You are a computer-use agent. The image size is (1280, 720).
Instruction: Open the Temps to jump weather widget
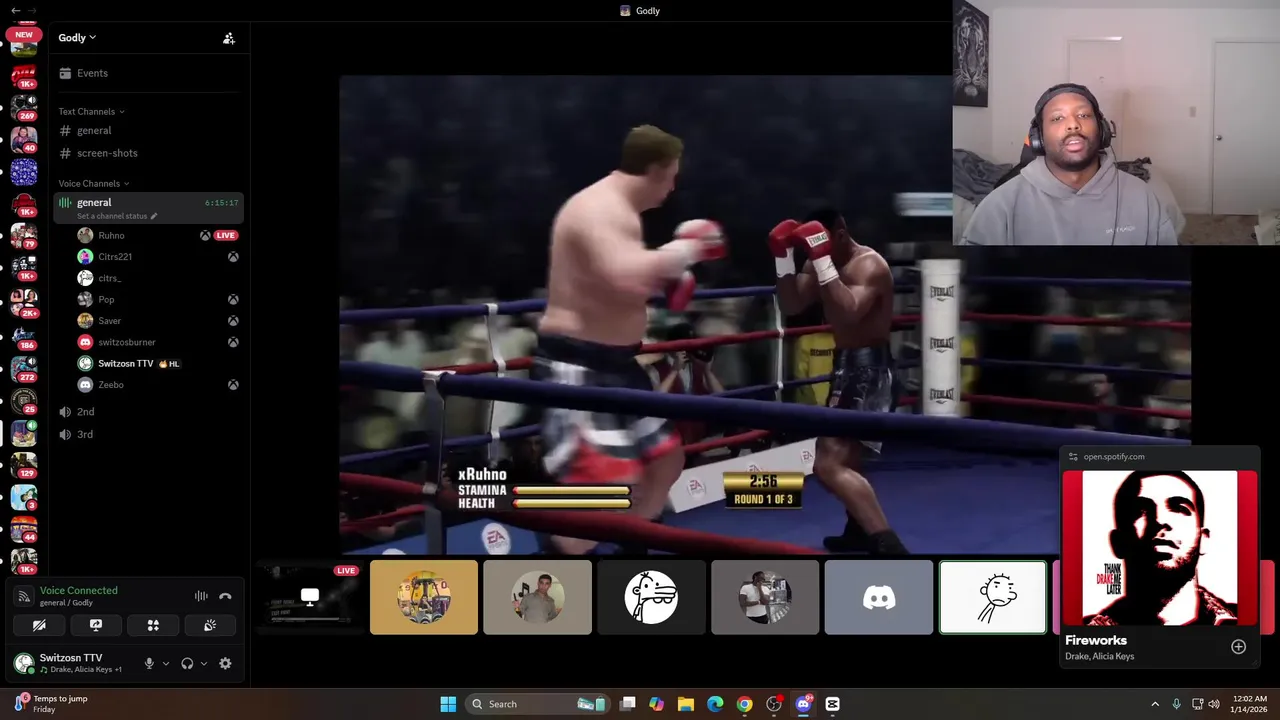point(50,704)
